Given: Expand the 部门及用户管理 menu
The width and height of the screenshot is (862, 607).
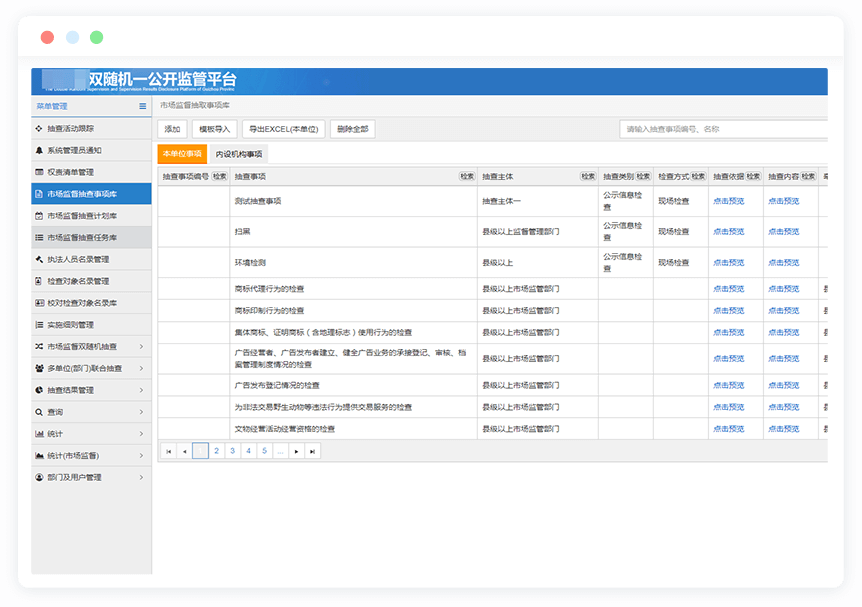Looking at the screenshot, I should pyautogui.click(x=141, y=478).
